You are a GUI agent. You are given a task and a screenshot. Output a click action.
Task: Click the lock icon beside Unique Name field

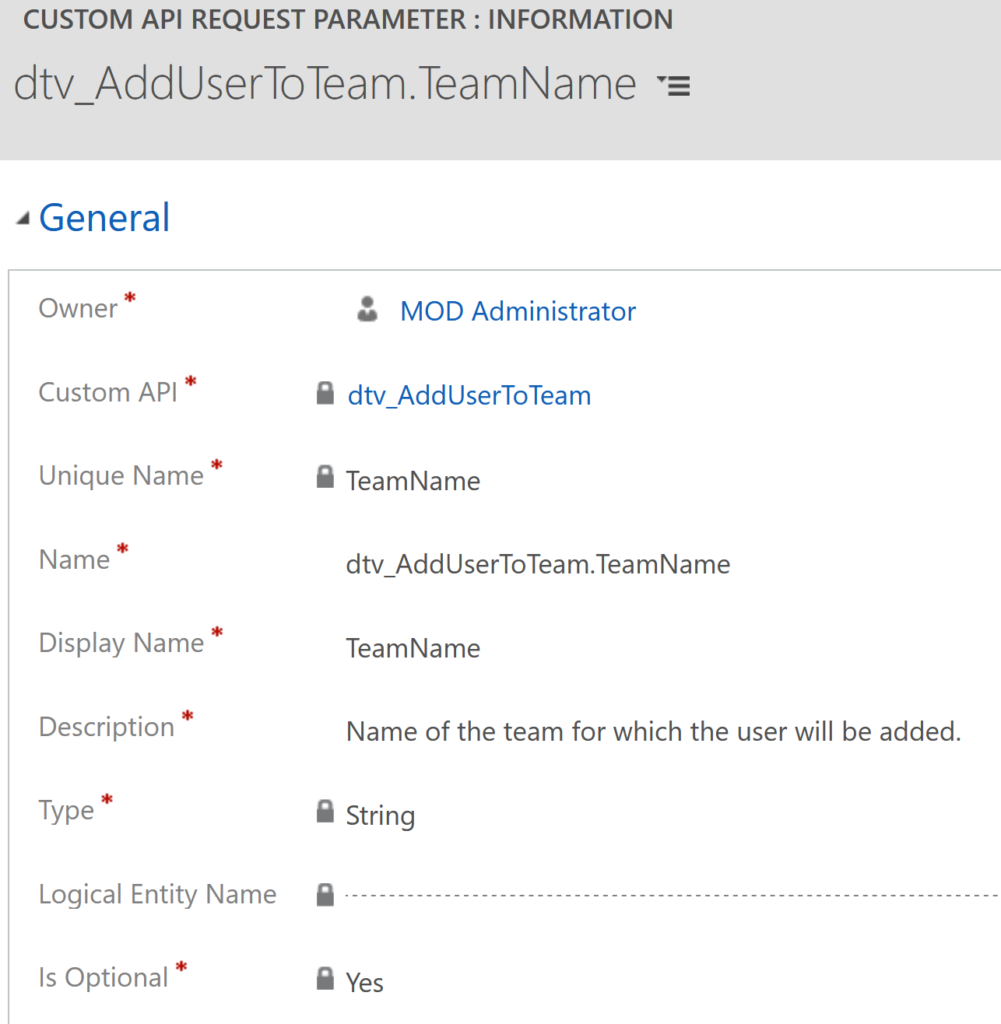point(325,476)
